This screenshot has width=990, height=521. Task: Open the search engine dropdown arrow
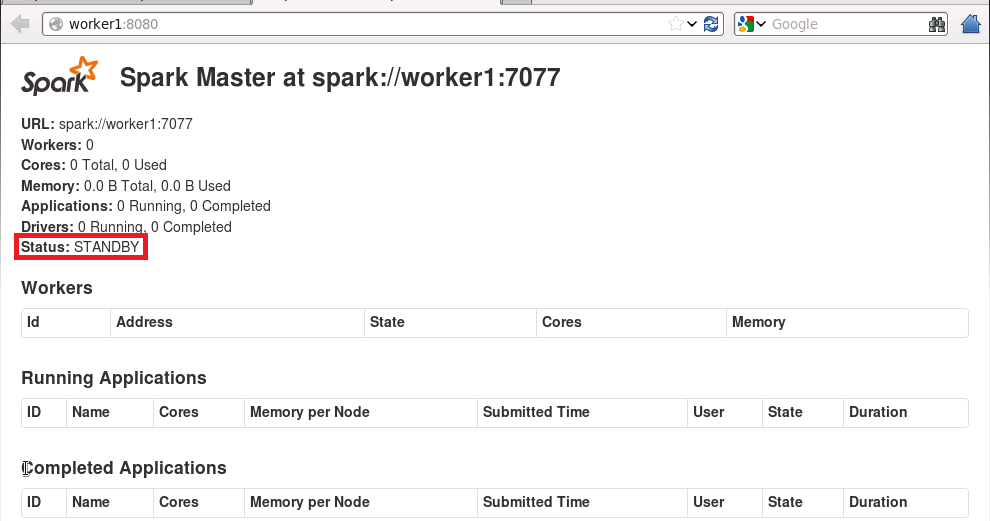[761, 24]
